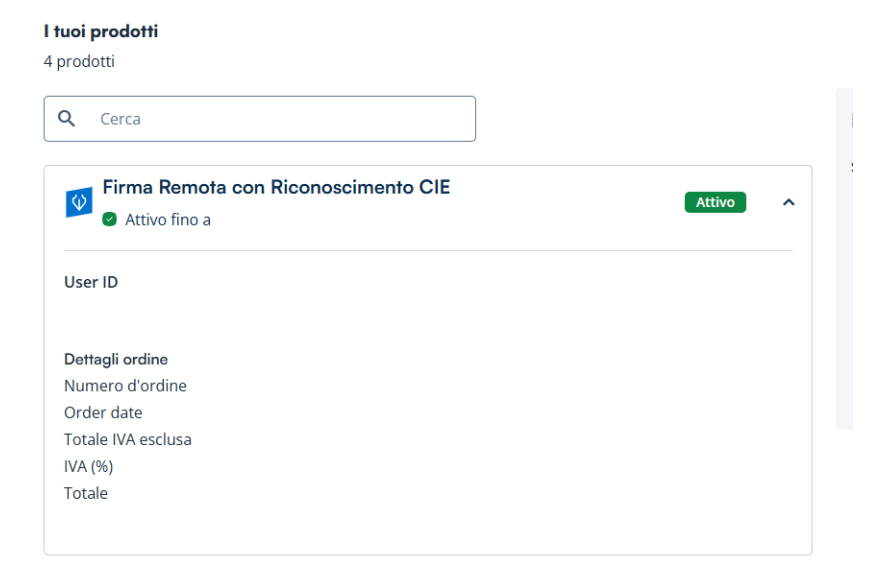Click the User ID label
Screen dimensions: 876x587
(91, 282)
